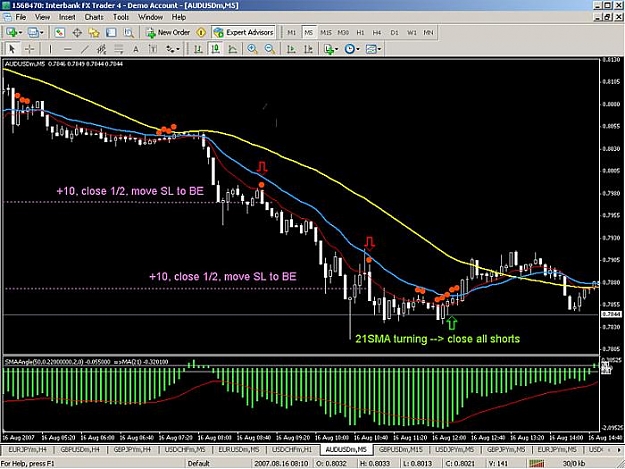Open the Help menu
The width and height of the screenshot is (625, 469).
point(179,17)
